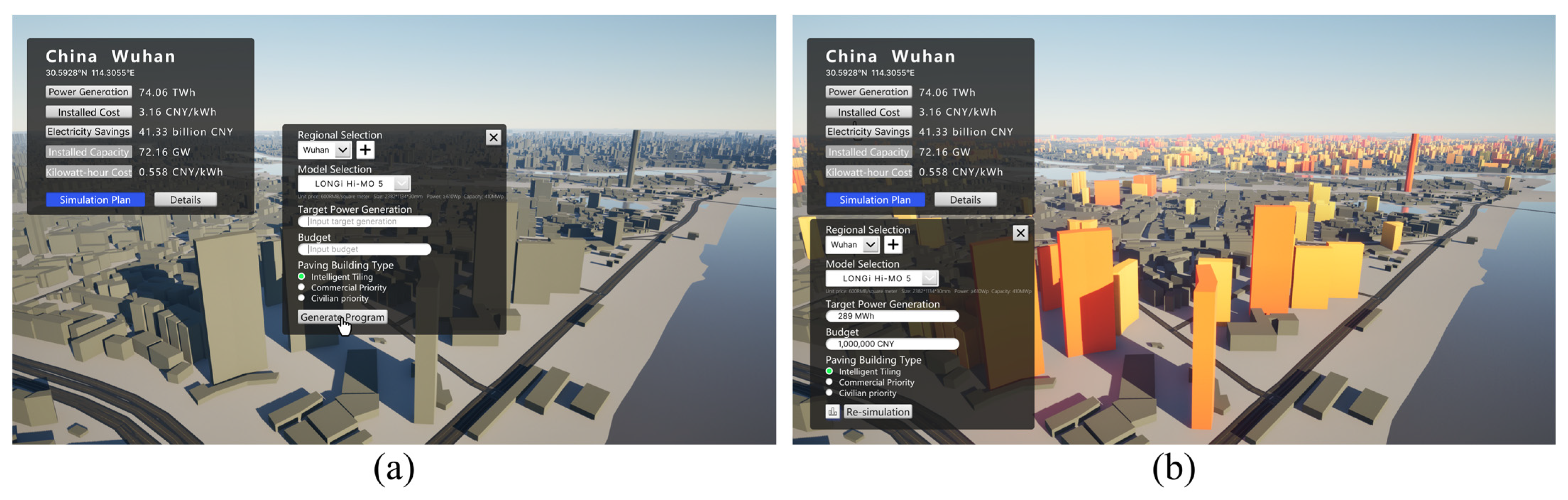Click the Budget field showing 1,000,000 CNY
Image resolution: width=1568 pixels, height=500 pixels.
(x=892, y=344)
